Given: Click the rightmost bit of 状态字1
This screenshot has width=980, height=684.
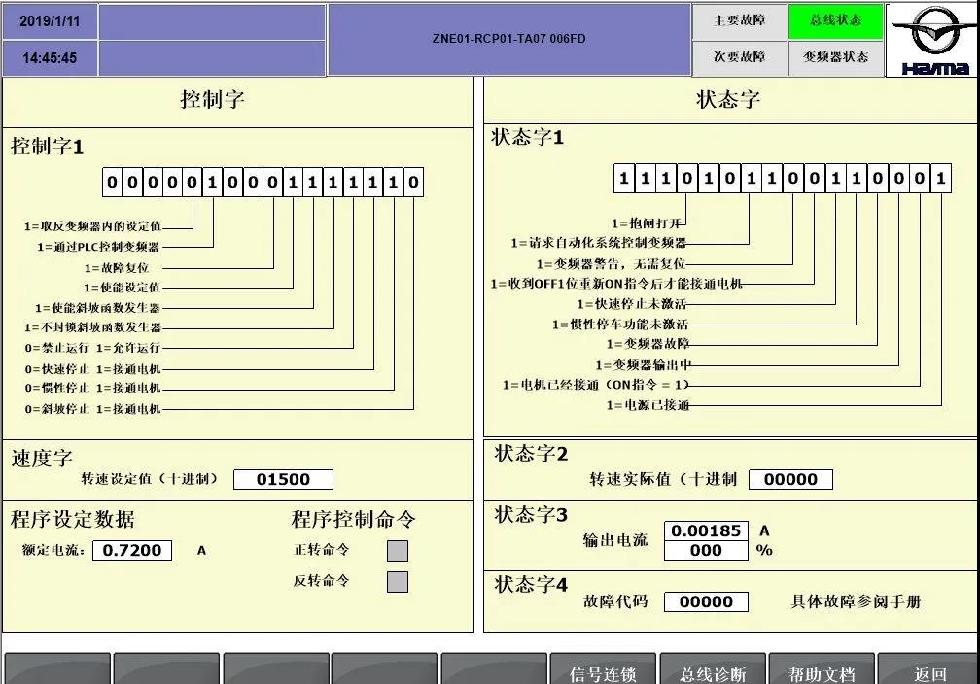Looking at the screenshot, I should pos(940,179).
